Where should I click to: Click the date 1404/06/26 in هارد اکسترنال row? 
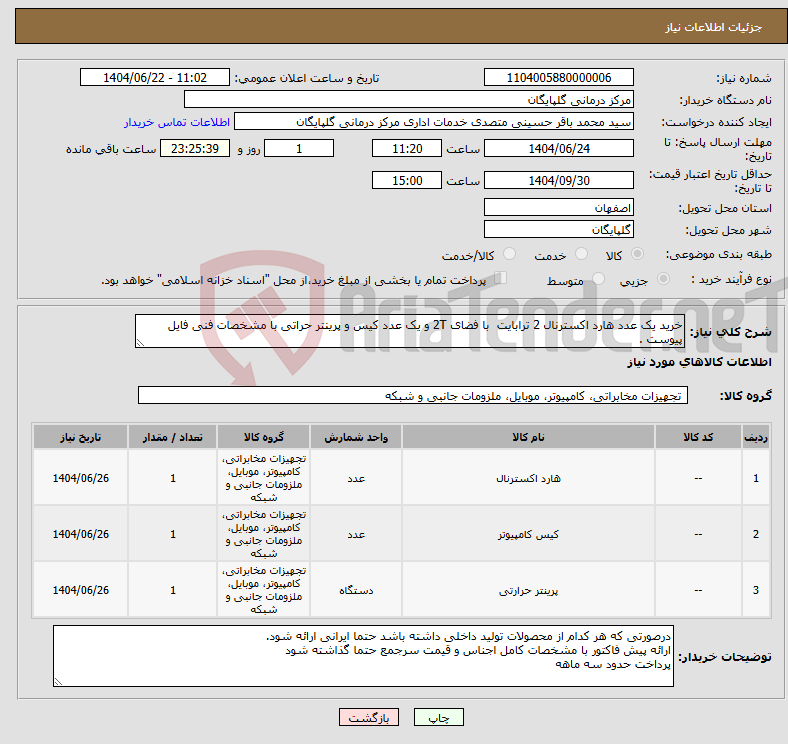pyautogui.click(x=80, y=478)
